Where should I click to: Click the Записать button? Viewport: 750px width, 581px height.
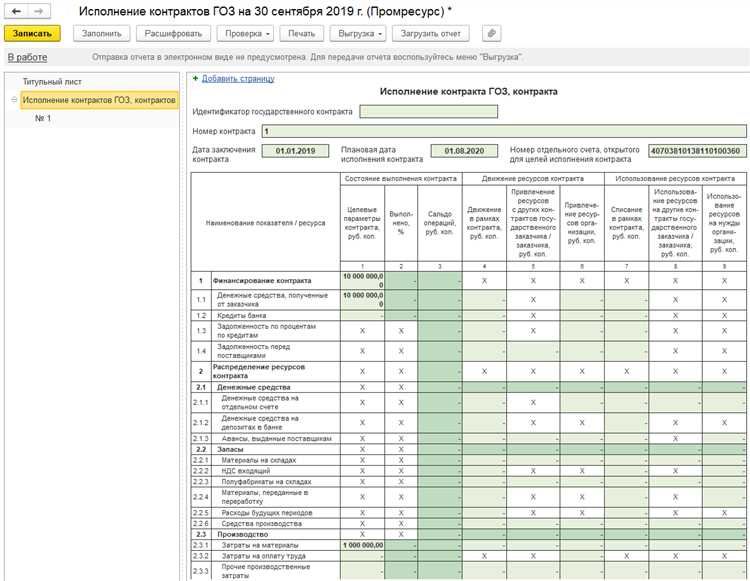33,33
